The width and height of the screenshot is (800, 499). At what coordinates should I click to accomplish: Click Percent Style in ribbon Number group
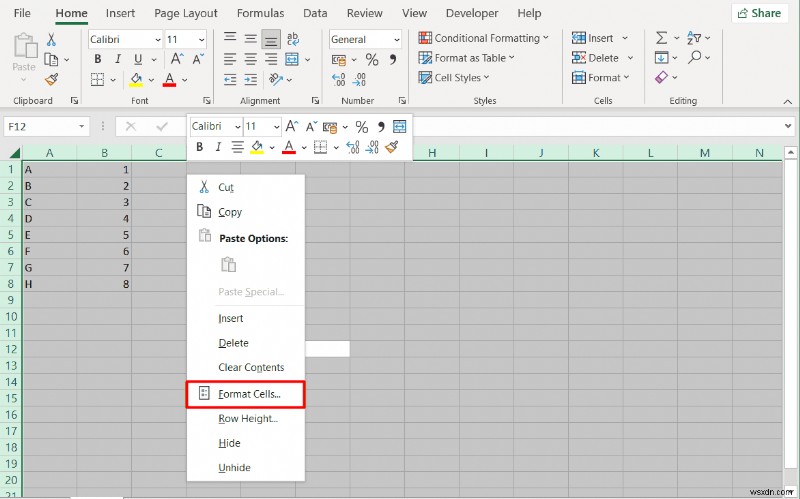click(372, 60)
